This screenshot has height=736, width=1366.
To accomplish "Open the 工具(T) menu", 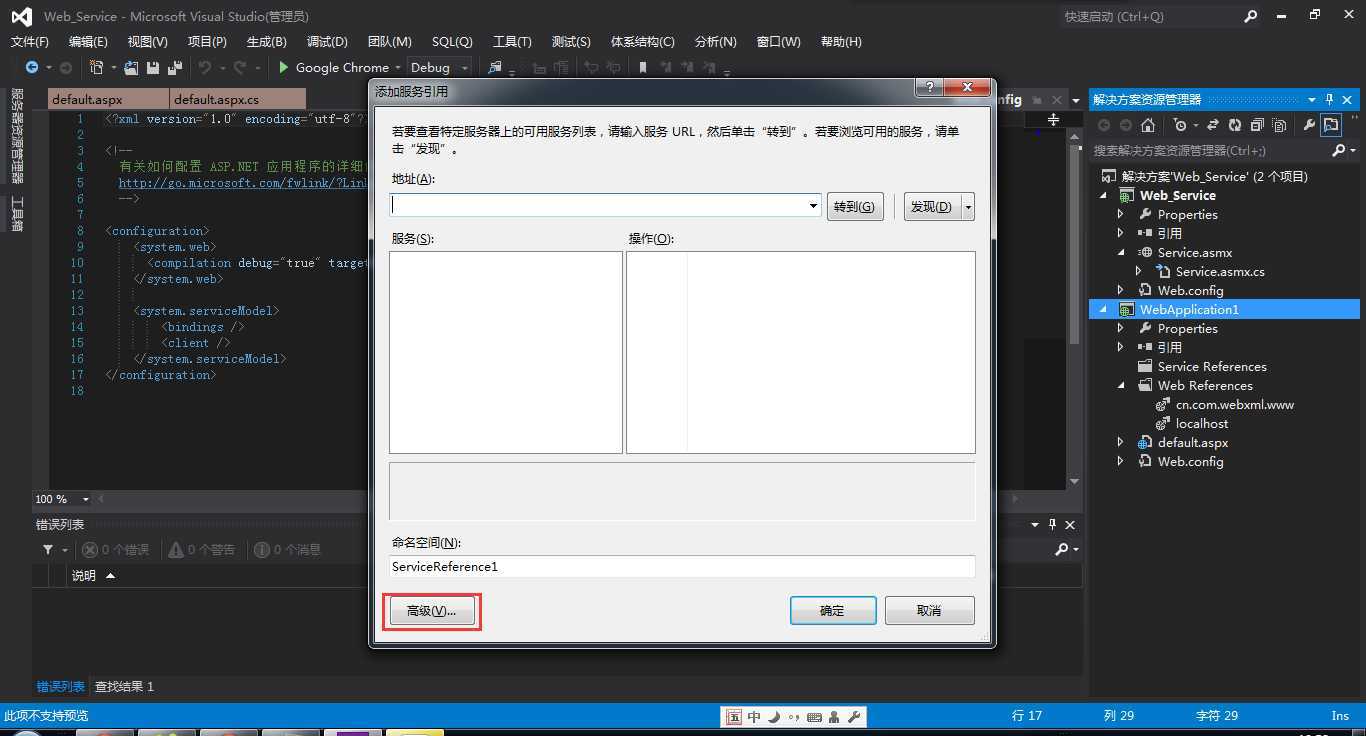I will click(512, 41).
